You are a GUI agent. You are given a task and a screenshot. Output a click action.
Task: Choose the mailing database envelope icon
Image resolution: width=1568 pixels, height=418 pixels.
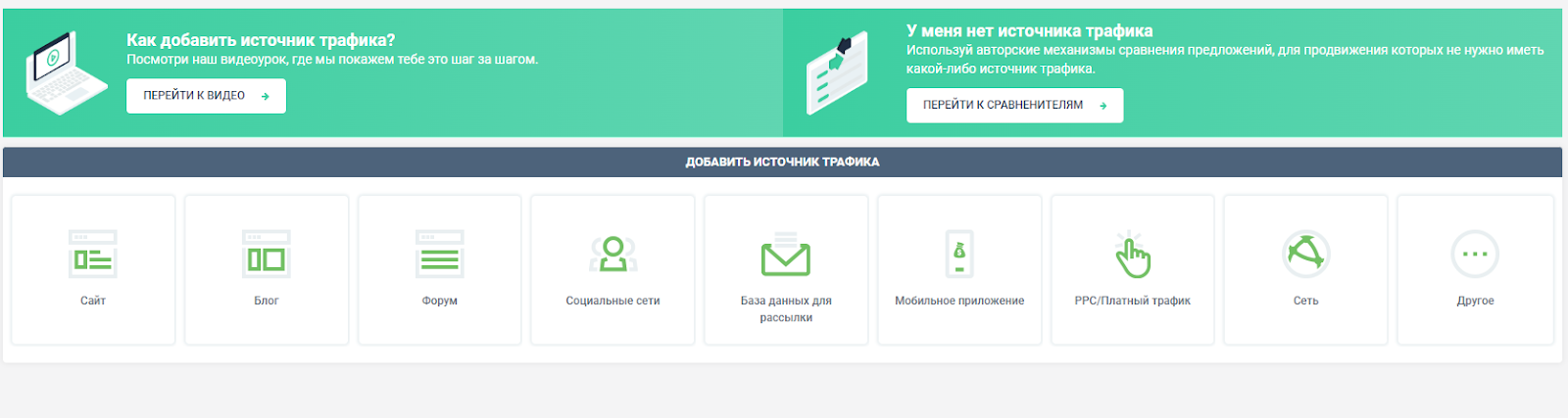click(786, 254)
